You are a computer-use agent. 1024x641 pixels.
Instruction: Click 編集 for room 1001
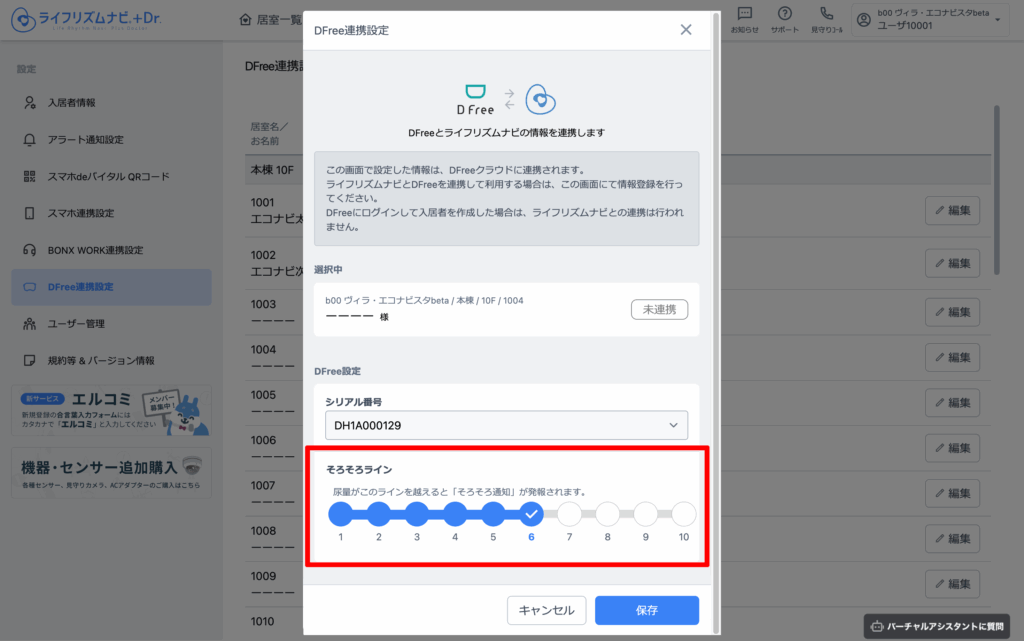pos(952,210)
